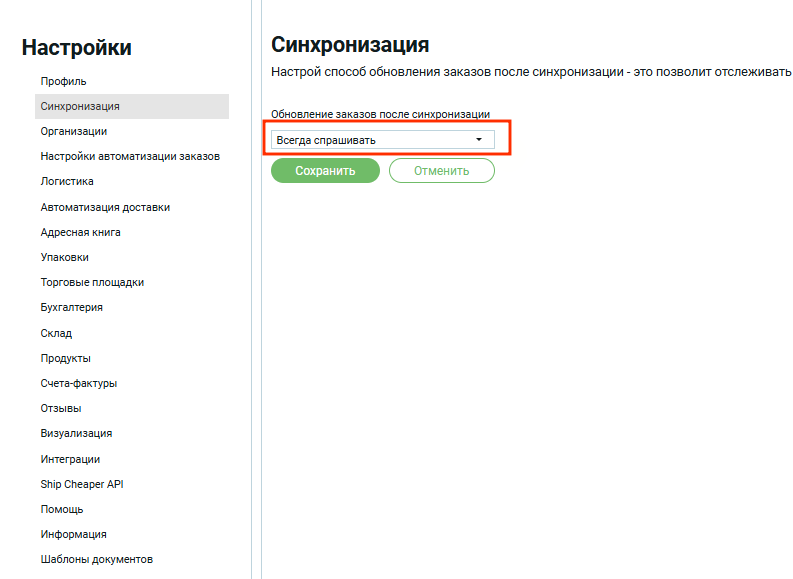Open «Автоматизация доставки» settings
The width and height of the screenshot is (793, 579).
pos(105,207)
